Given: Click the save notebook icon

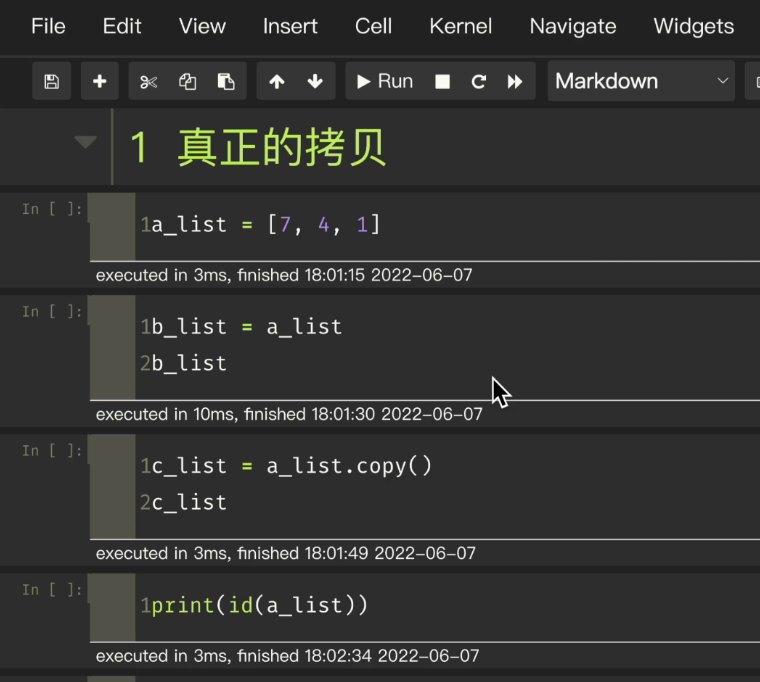Looking at the screenshot, I should point(52,82).
